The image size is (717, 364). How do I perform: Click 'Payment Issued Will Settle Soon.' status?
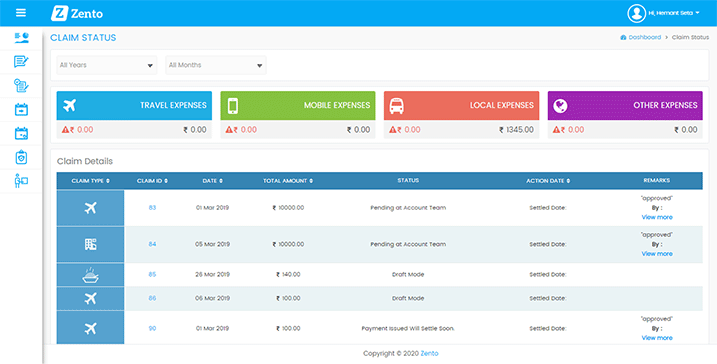pyautogui.click(x=408, y=328)
